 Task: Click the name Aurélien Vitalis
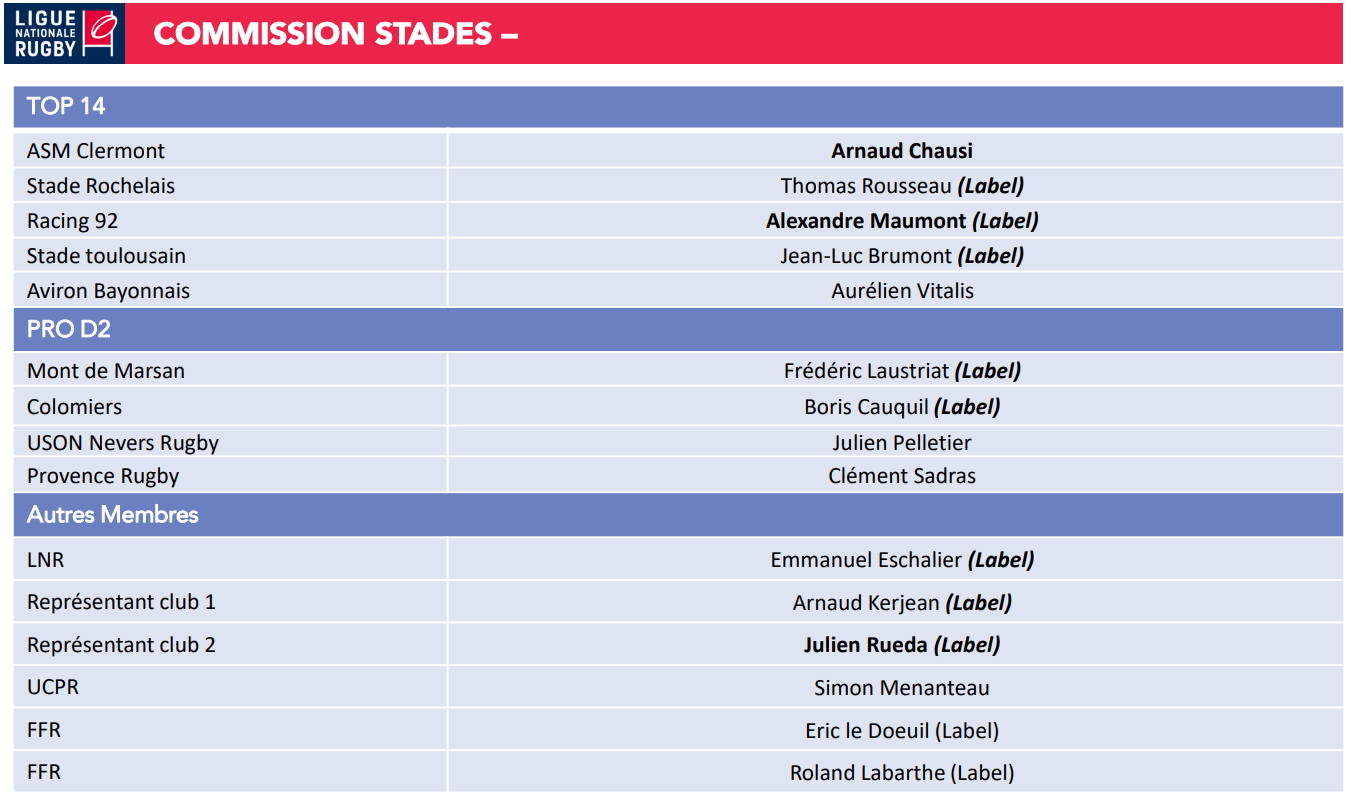[x=902, y=291]
